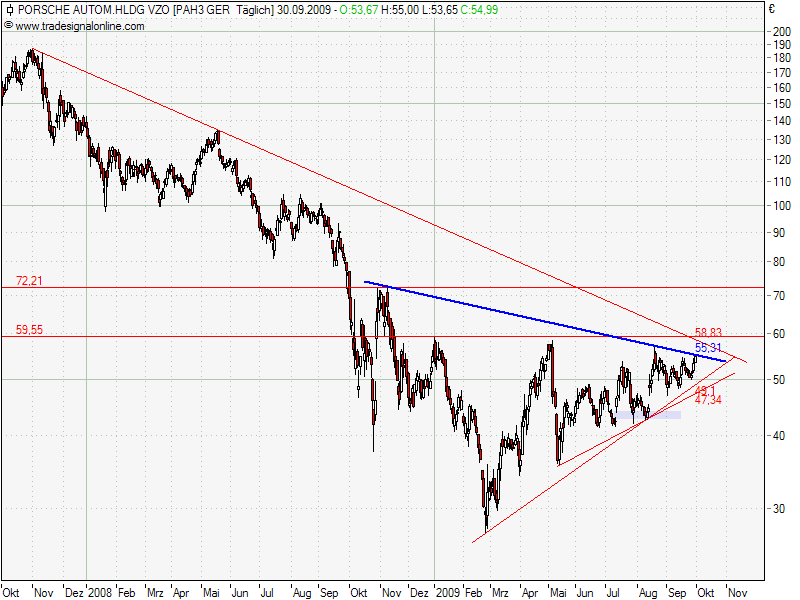Click the 30.09.2009 date in header
This screenshot has width=800, height=600.
[306, 10]
